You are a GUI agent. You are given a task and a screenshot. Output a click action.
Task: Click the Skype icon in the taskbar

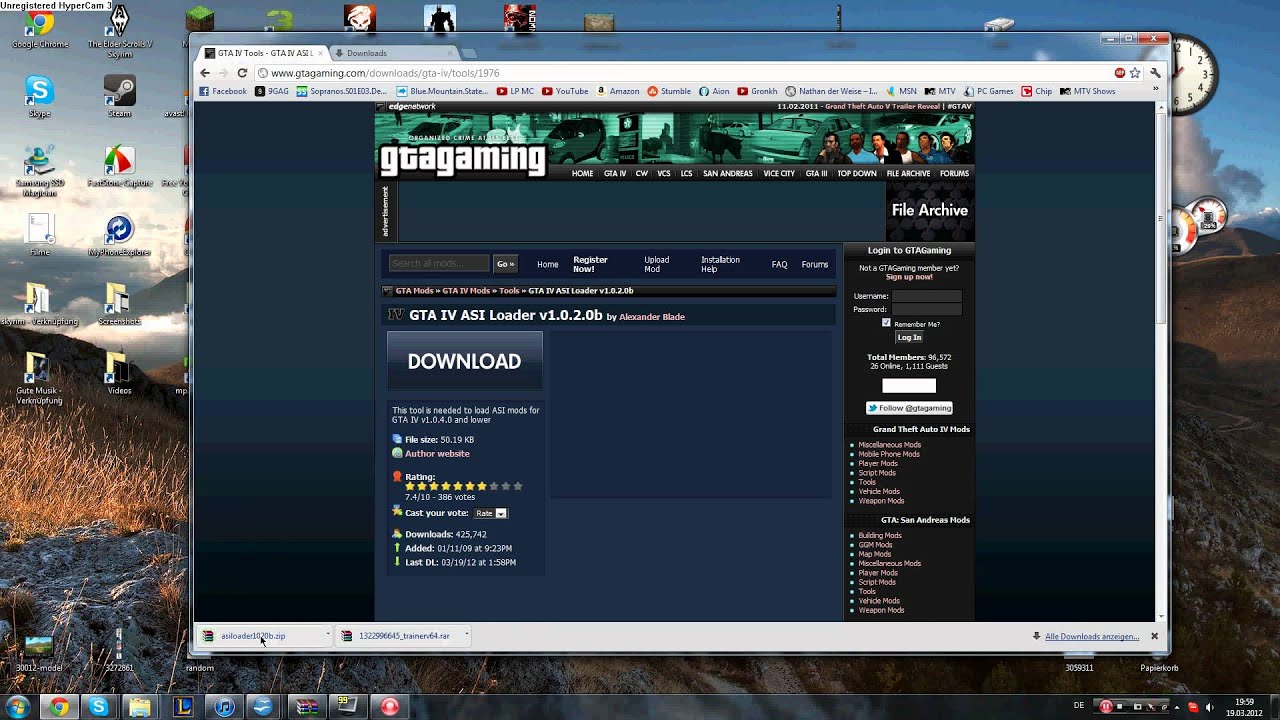[x=98, y=707]
